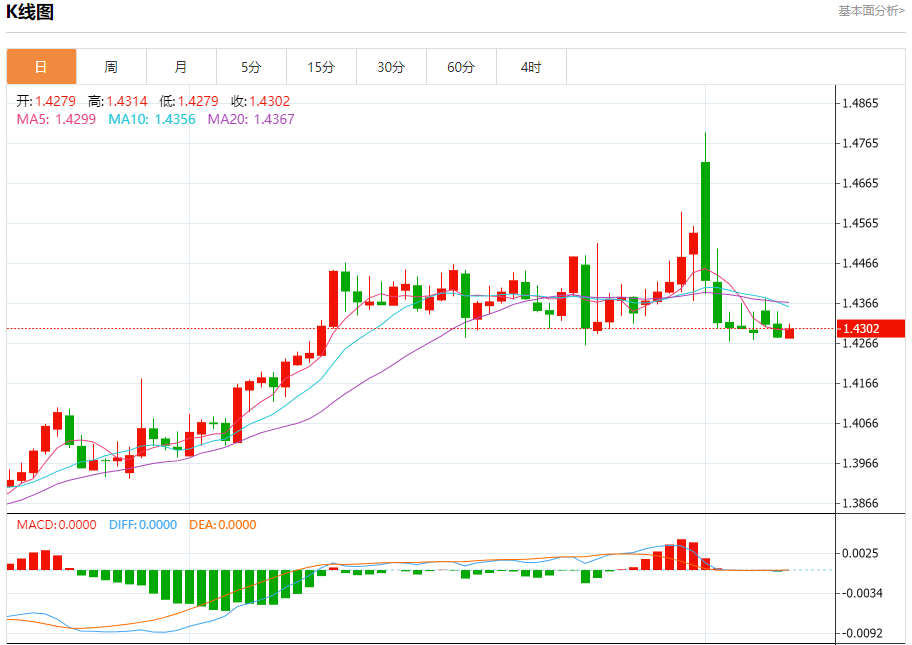Click the 1.3866 price axis label
The width and height of the screenshot is (912, 645).
tap(860, 503)
